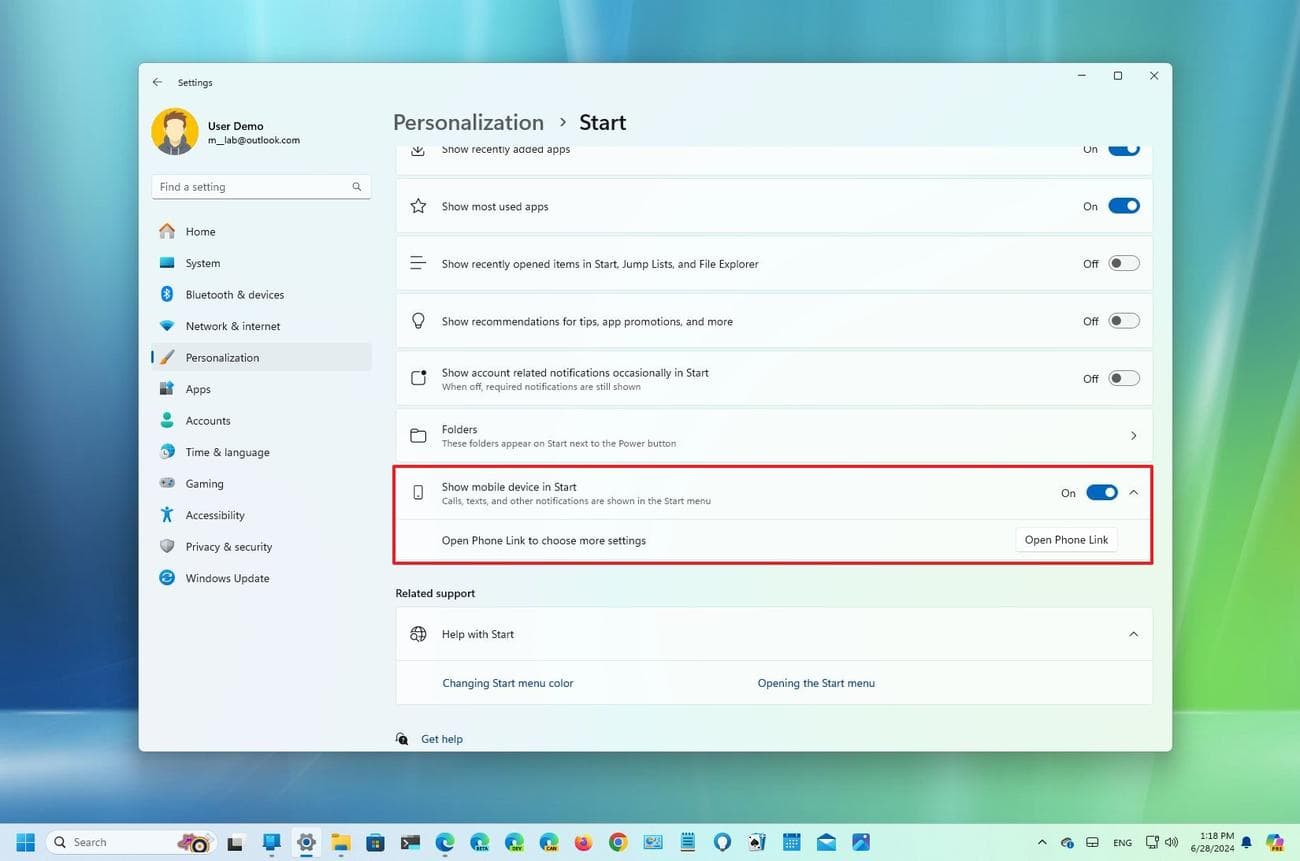1300x861 pixels.
Task: Click the Gaming controller icon
Action: (167, 483)
